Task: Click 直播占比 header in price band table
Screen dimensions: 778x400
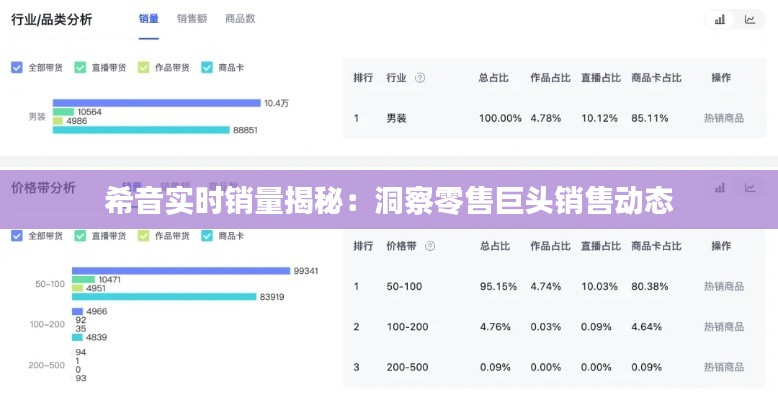Action: 601,246
